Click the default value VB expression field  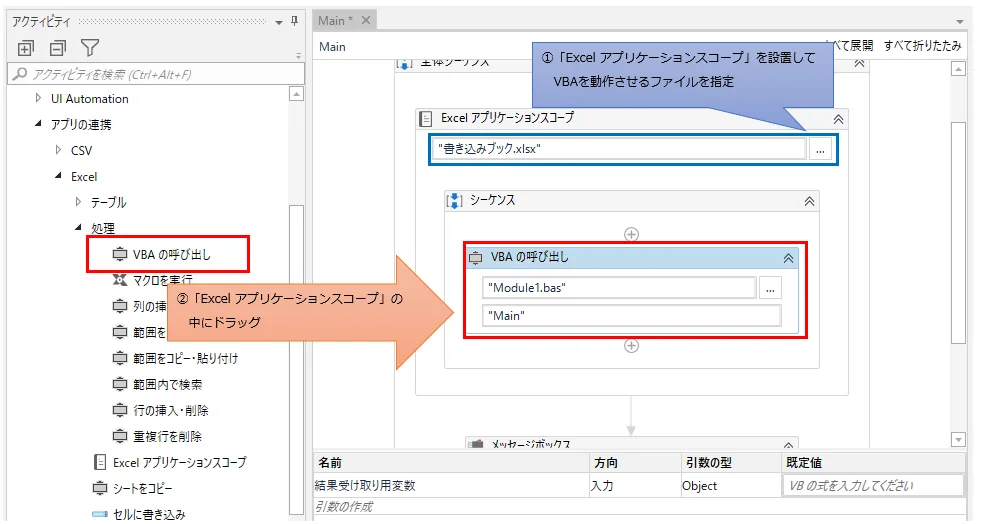873,485
